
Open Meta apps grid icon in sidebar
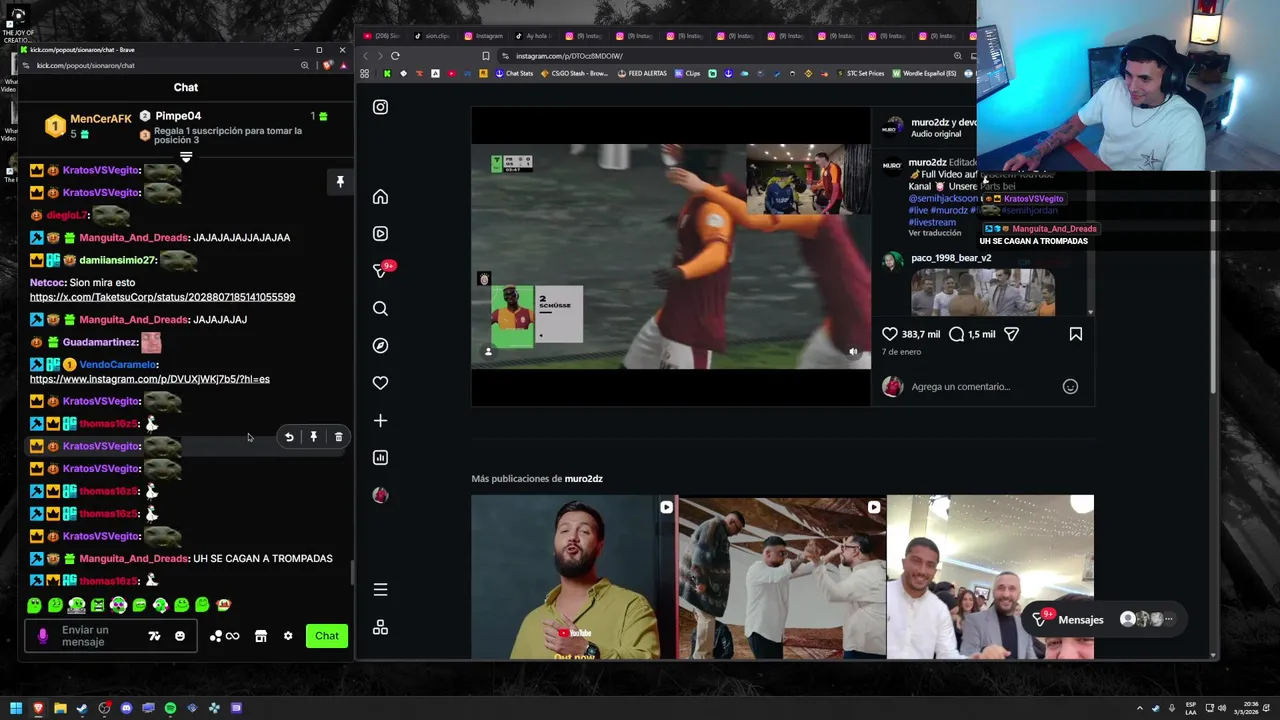(380, 628)
